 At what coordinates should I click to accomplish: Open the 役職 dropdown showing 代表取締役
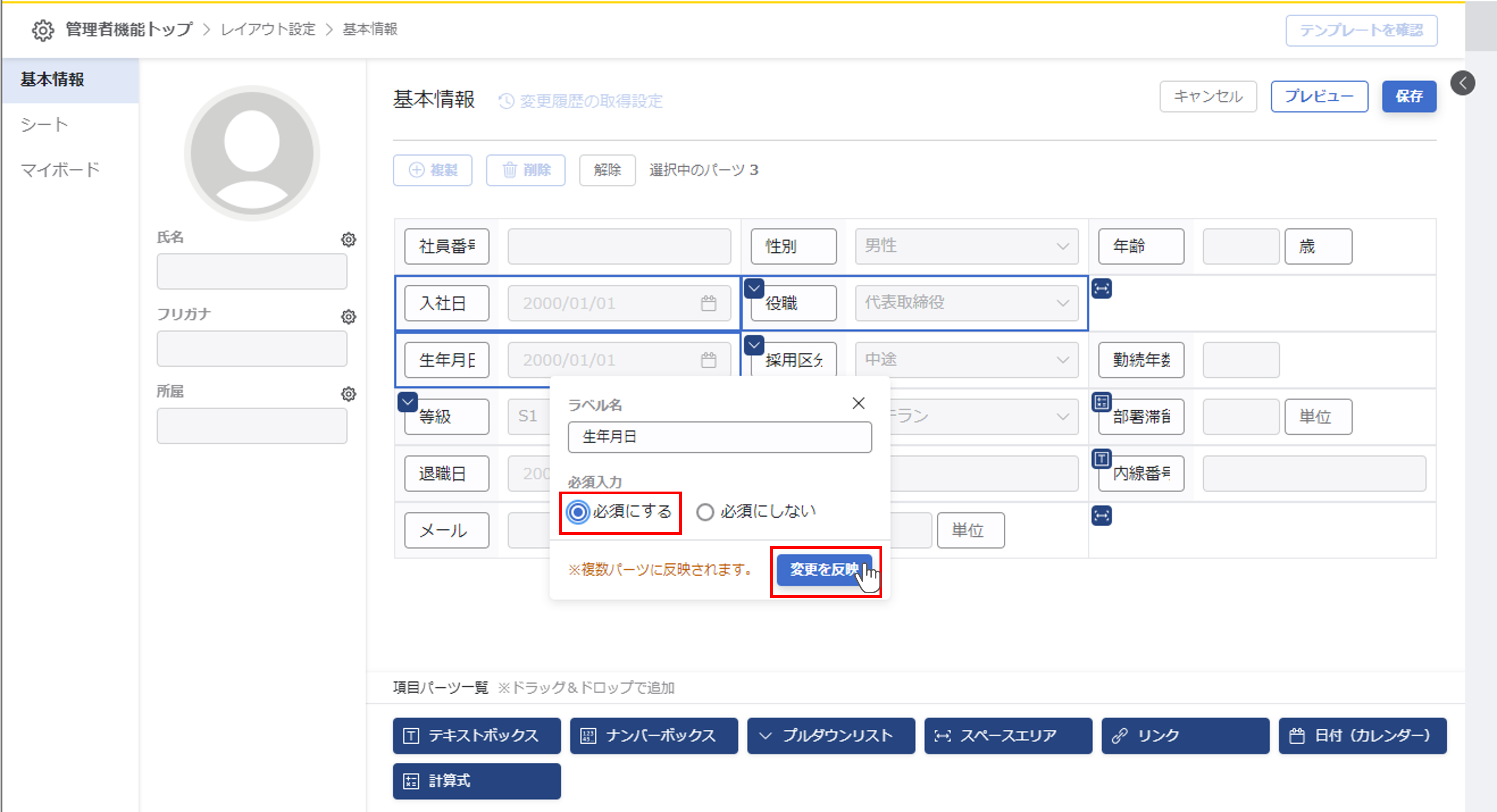click(x=966, y=303)
